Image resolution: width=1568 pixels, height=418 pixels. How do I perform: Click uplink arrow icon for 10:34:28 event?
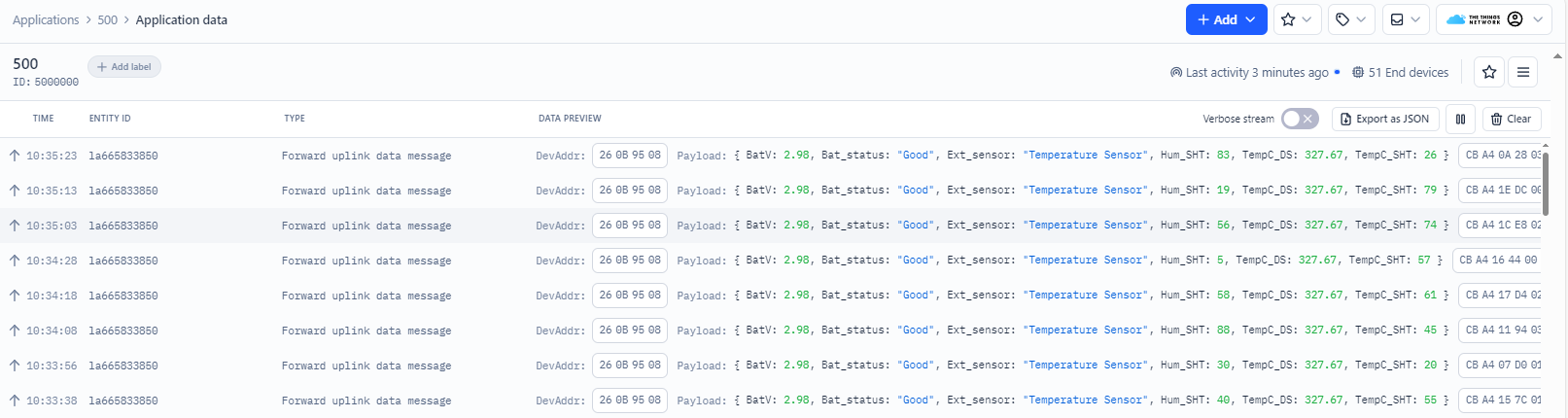tap(15, 261)
